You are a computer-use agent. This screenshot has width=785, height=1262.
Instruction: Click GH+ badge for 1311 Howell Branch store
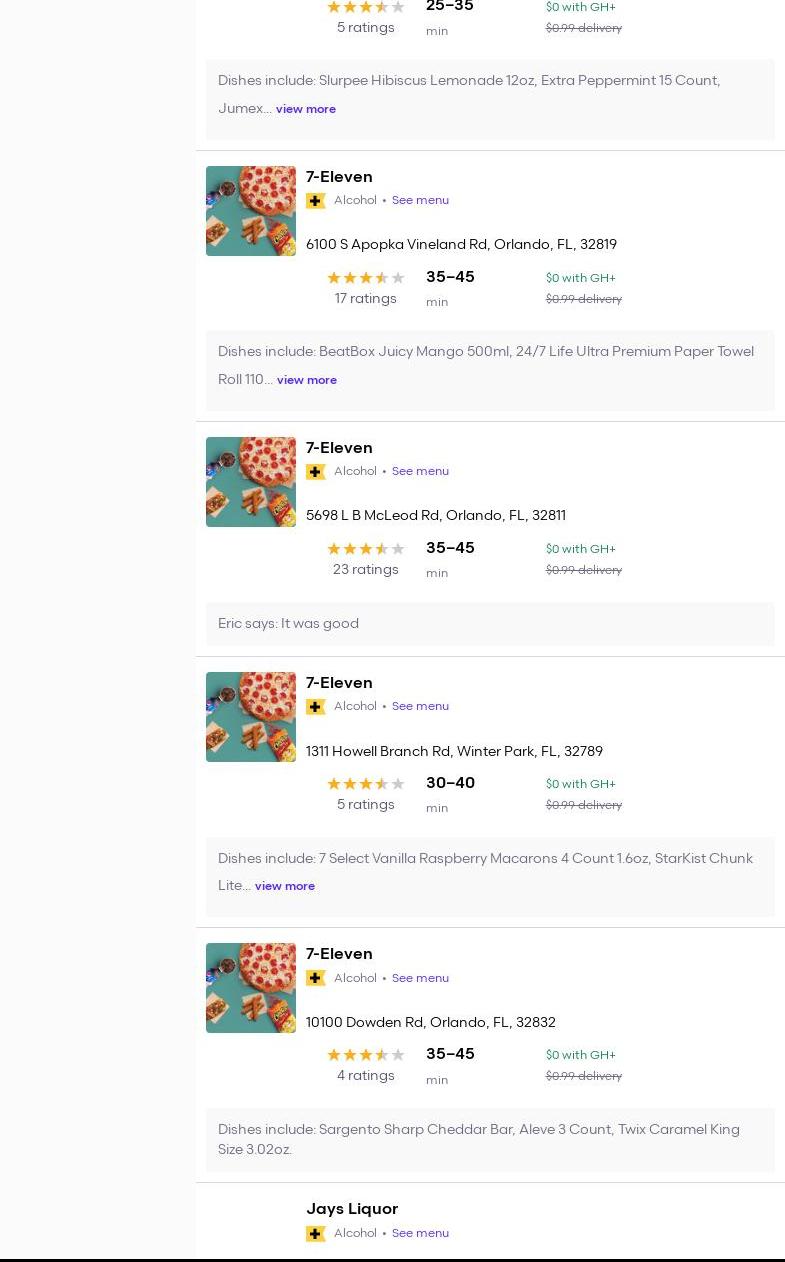pos(315,707)
